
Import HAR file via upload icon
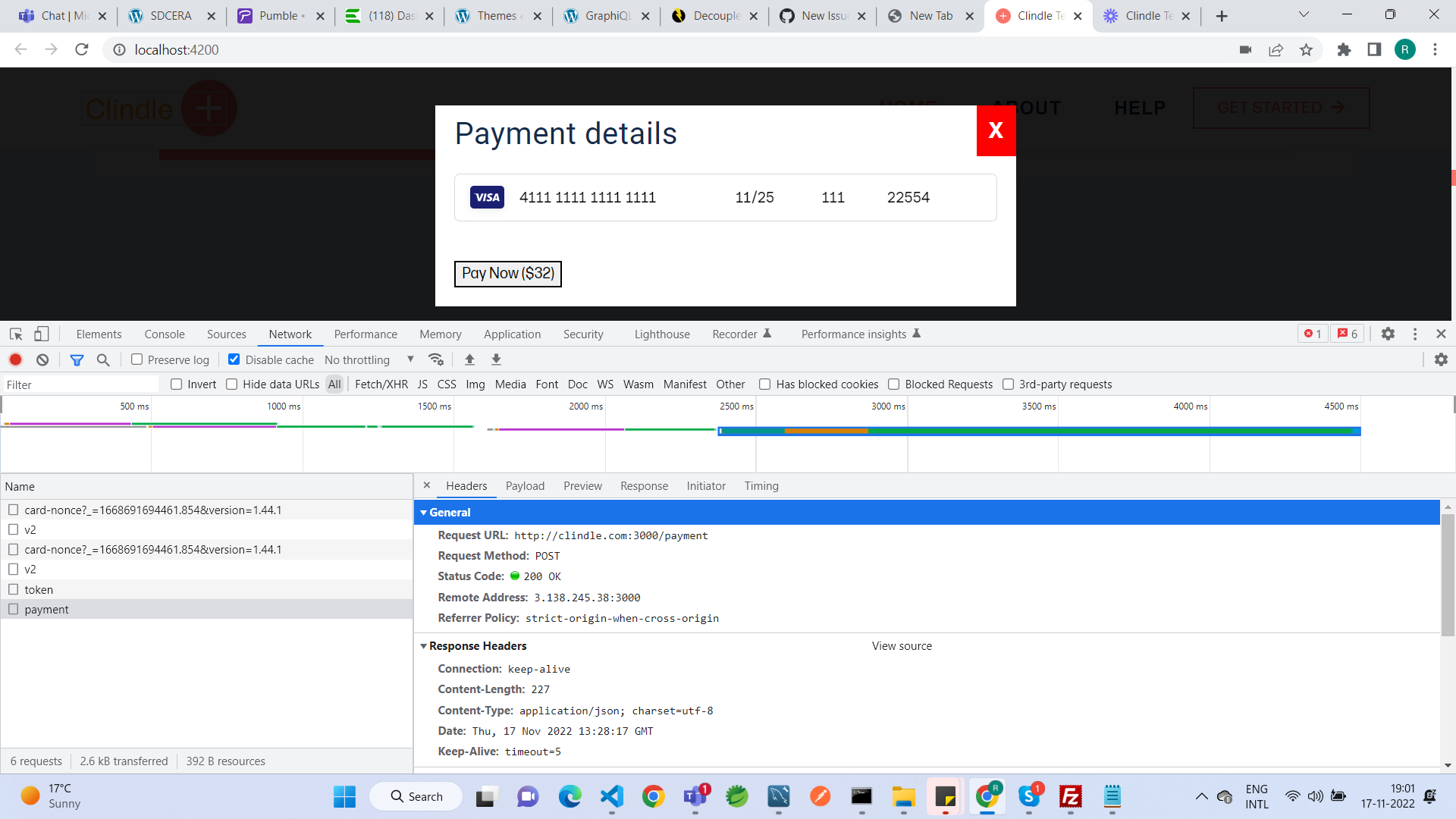[469, 359]
